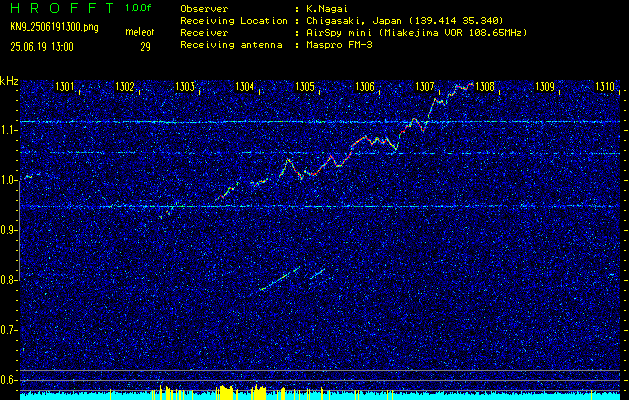Click the Receiving antenna label
The width and height of the screenshot is (629, 400).
click(231, 45)
